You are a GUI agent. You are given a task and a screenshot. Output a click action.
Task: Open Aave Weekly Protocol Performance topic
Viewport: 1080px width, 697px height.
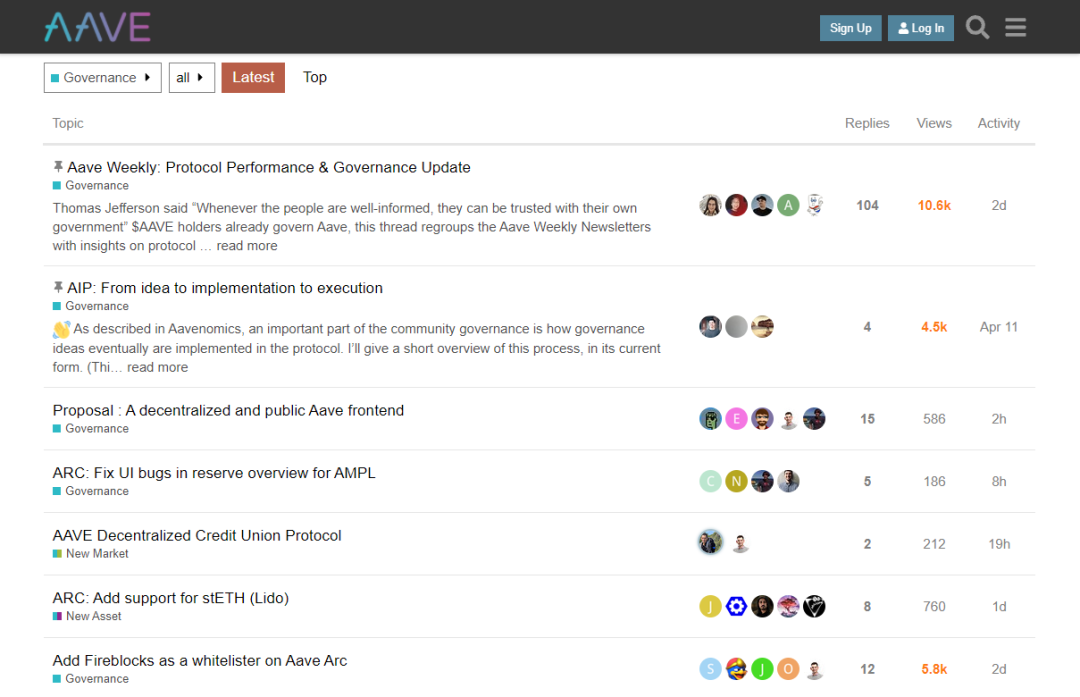(x=269, y=167)
